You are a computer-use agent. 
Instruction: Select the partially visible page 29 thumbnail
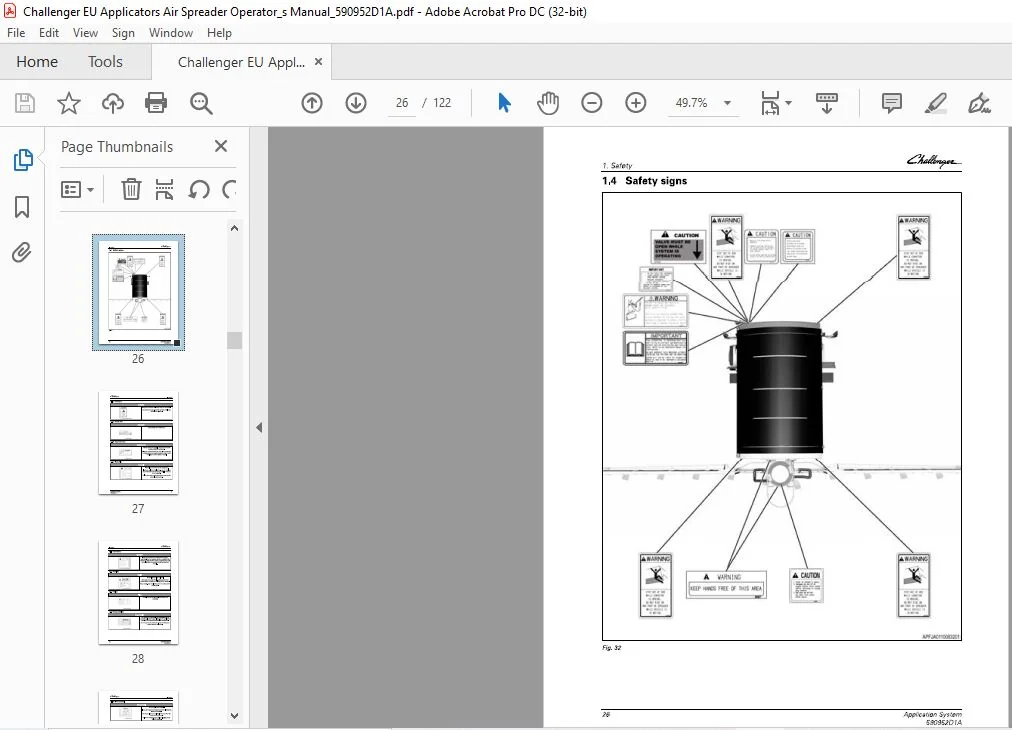(x=138, y=707)
